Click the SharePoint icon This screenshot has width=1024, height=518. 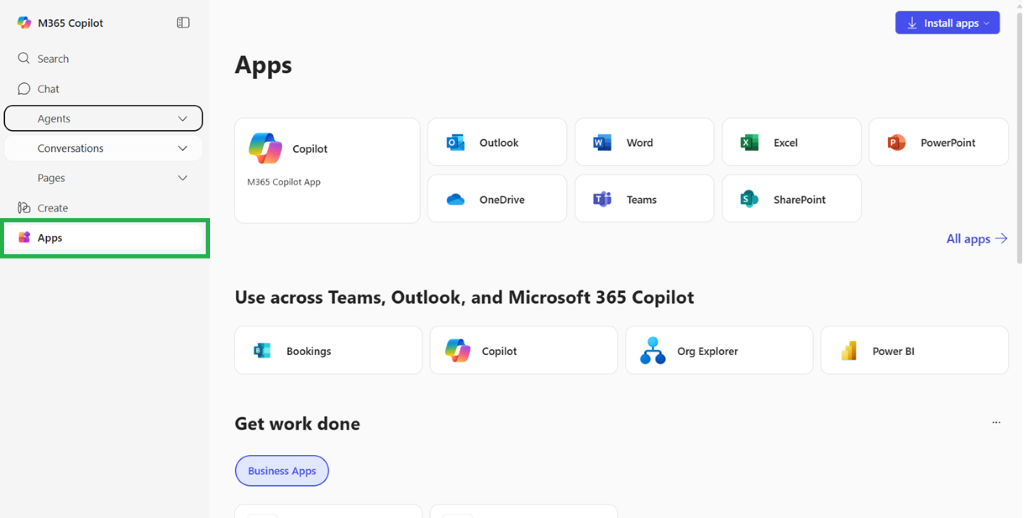pyautogui.click(x=749, y=199)
